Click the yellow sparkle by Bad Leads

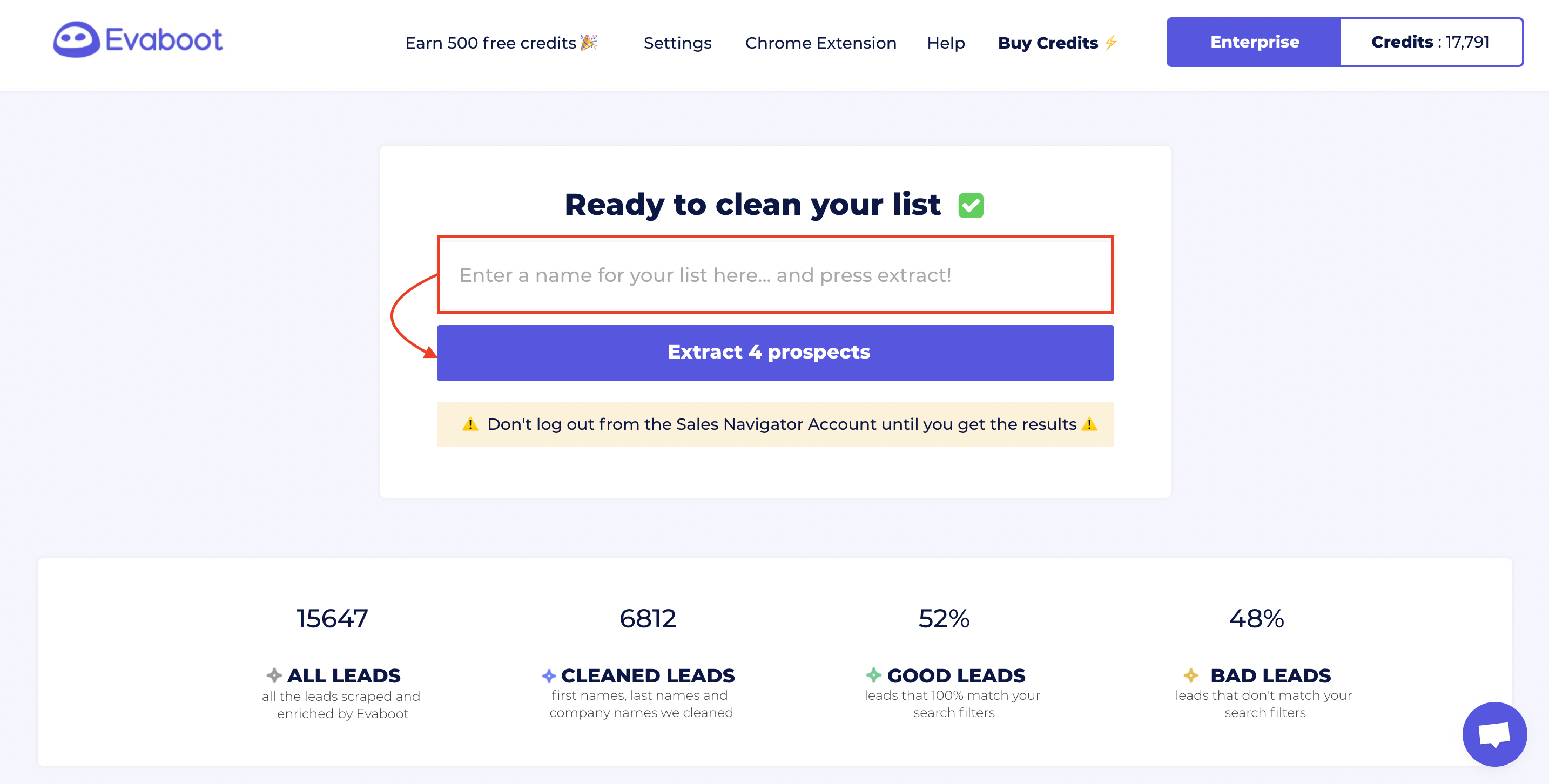click(1190, 675)
